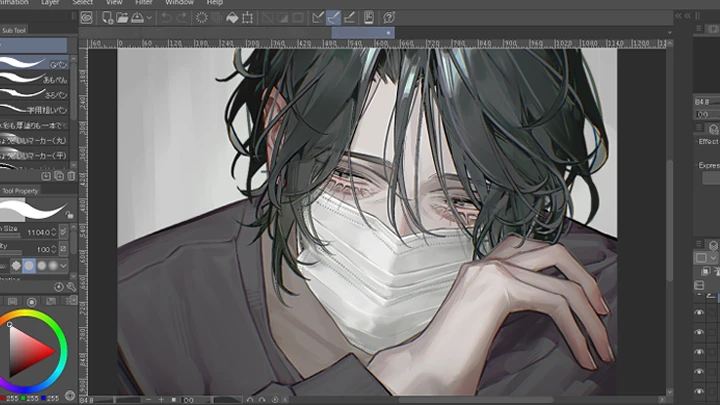
Task: Toggle visibility of the bottom visible layer eye
Action: coord(699,391)
